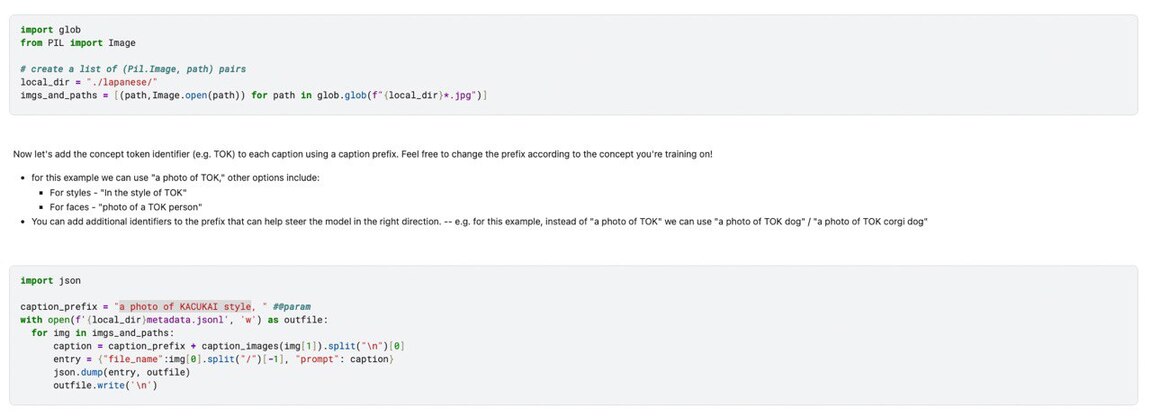
Task: Click the '# create a list' comment line
Action: [132, 69]
